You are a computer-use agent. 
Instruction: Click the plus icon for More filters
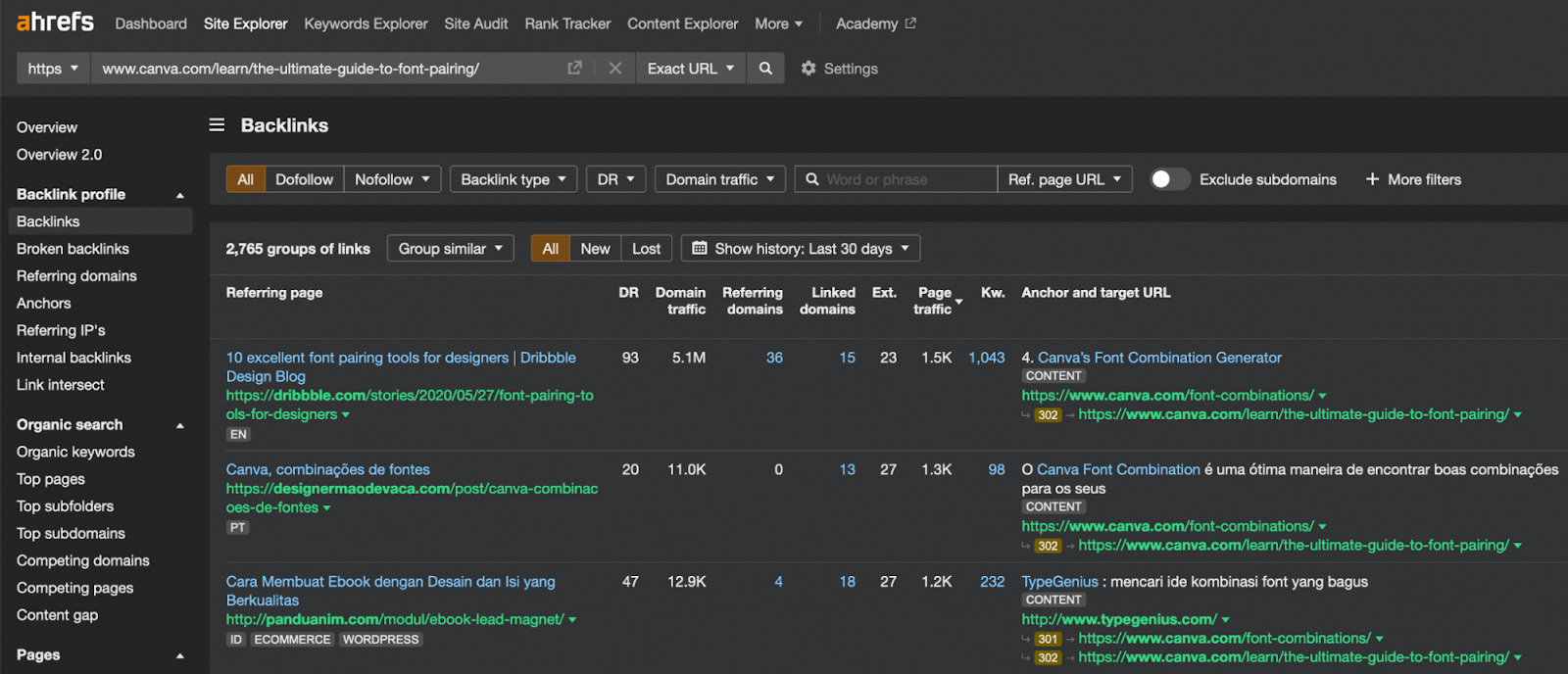pos(1372,179)
